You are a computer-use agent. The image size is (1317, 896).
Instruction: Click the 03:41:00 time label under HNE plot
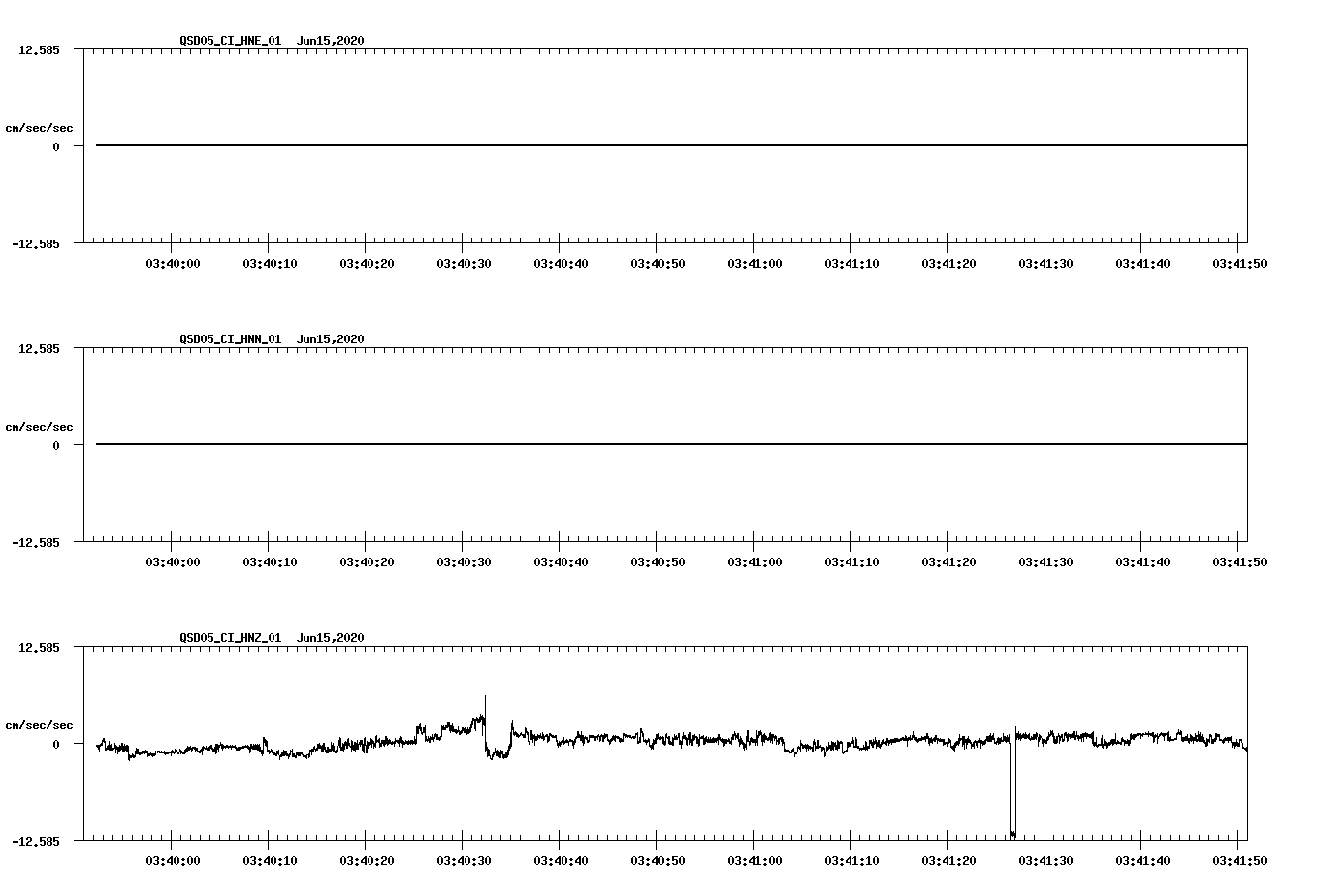[755, 263]
